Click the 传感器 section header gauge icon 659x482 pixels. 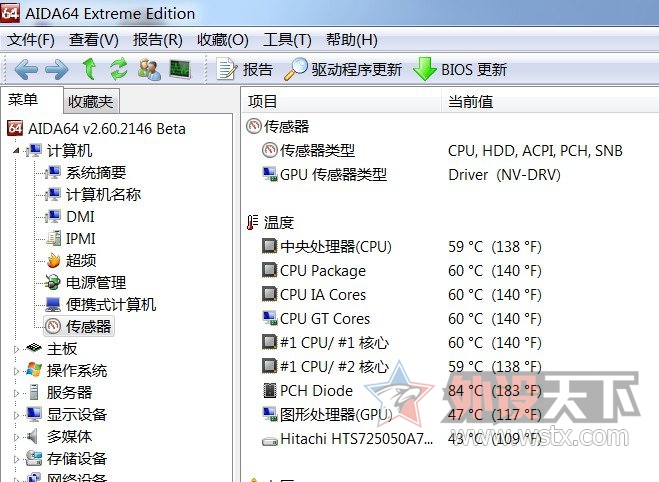tap(253, 126)
